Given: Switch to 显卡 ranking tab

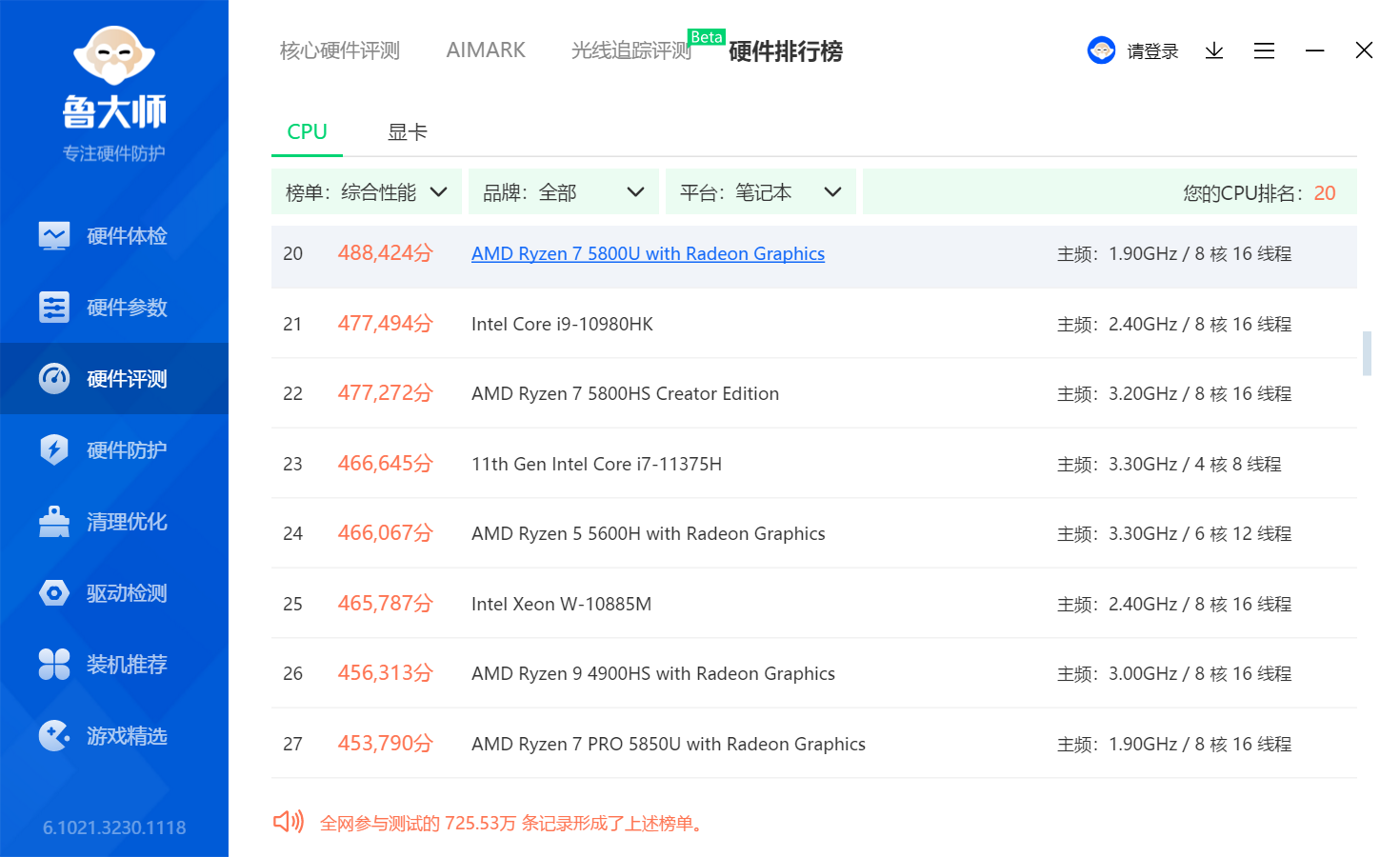Looking at the screenshot, I should point(408,132).
